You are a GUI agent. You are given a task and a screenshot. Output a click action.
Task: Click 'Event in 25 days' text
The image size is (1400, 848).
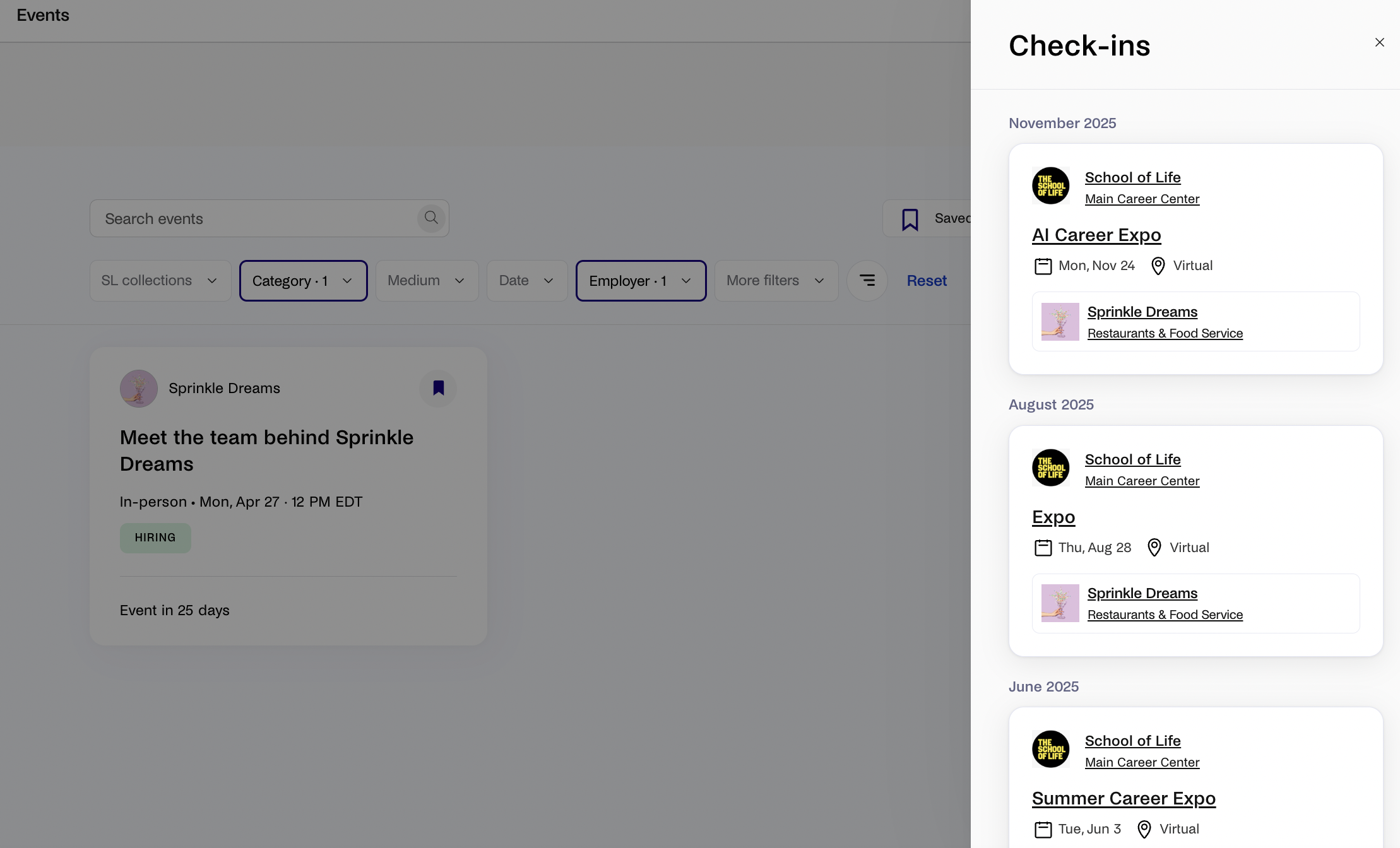(x=175, y=610)
